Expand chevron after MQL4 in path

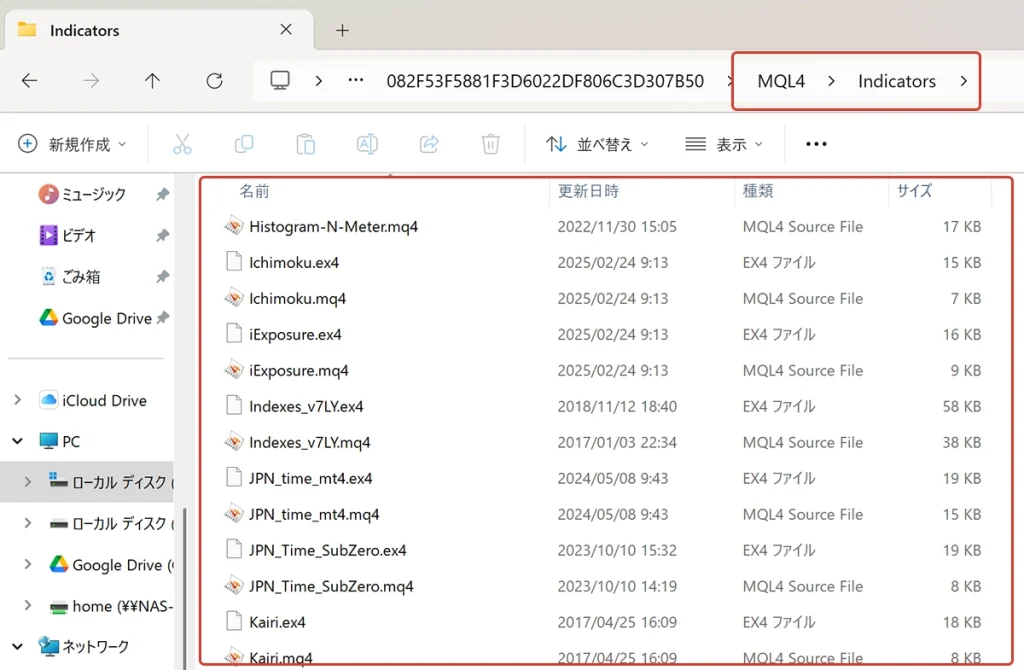pos(831,81)
